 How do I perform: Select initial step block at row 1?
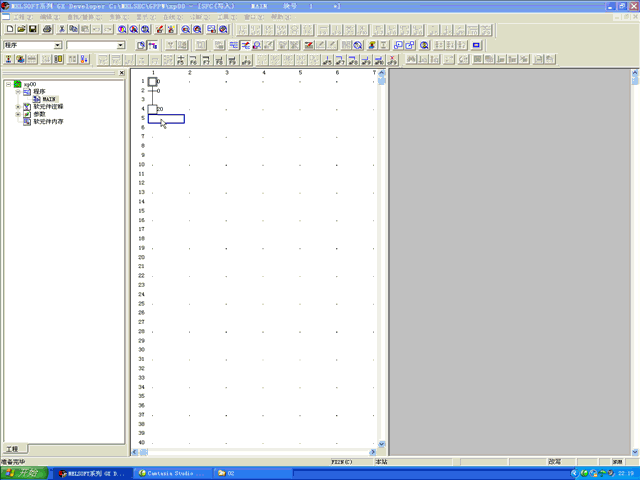click(152, 81)
